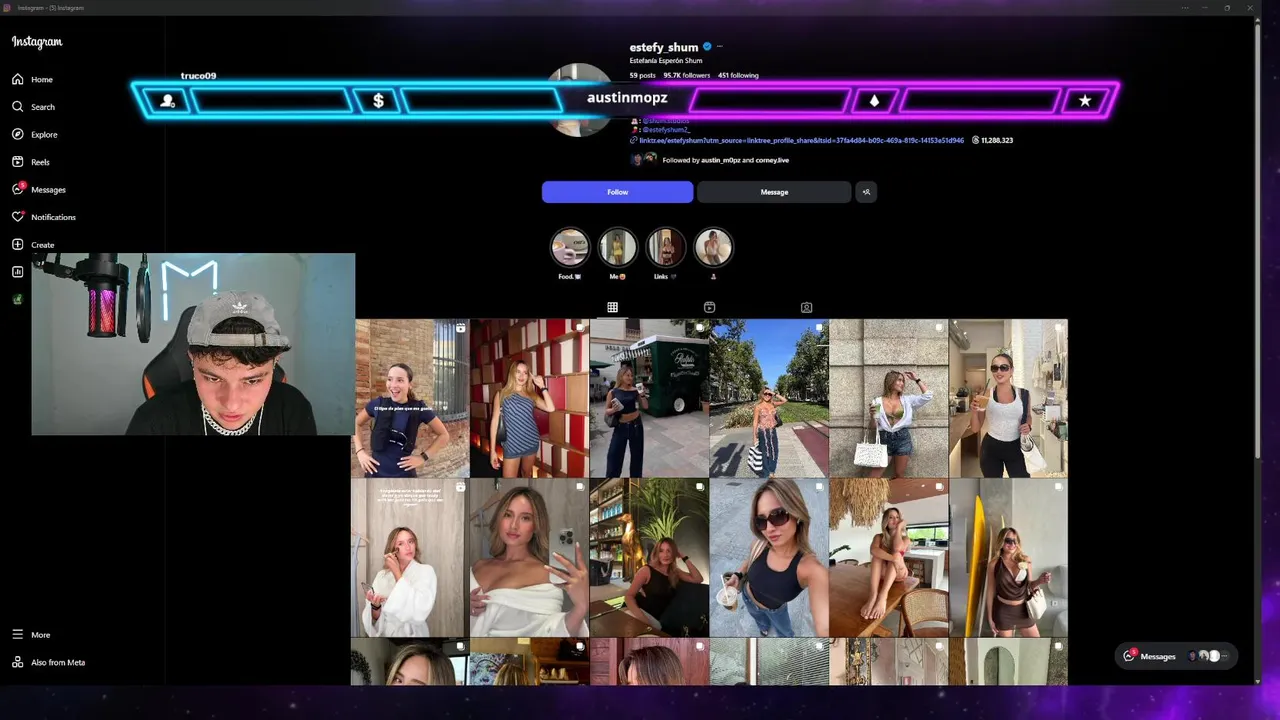Click the Message button on profile
Viewport: 1280px width, 720px height.
click(x=774, y=192)
